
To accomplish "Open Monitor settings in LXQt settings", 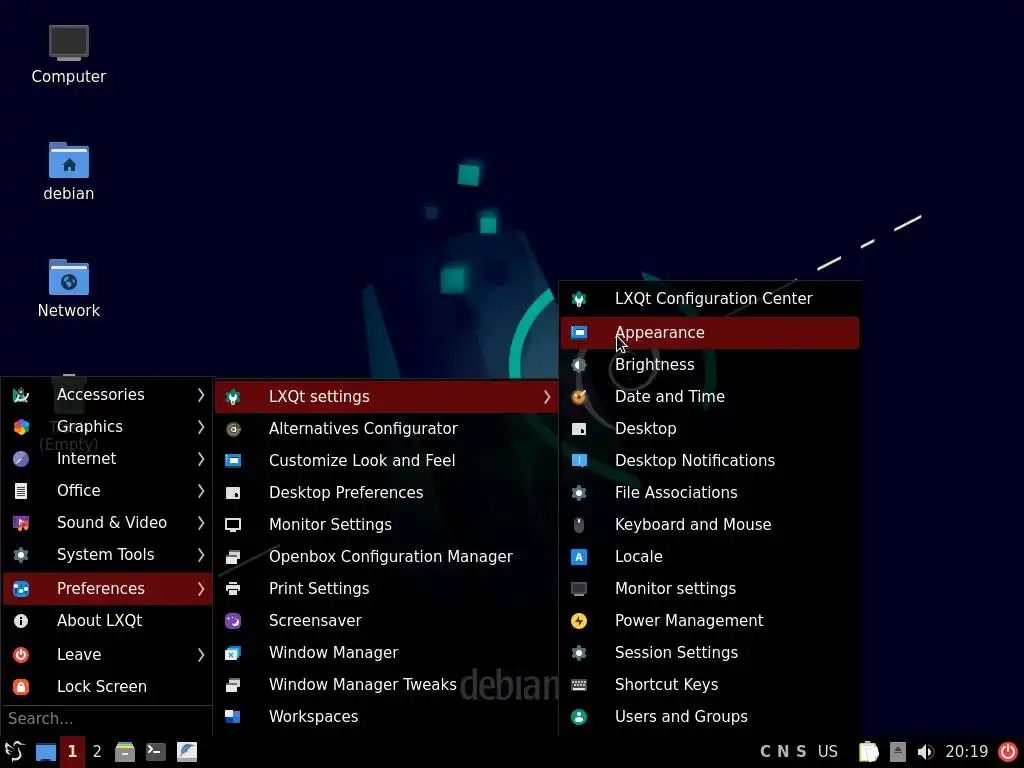I will 710,589.
